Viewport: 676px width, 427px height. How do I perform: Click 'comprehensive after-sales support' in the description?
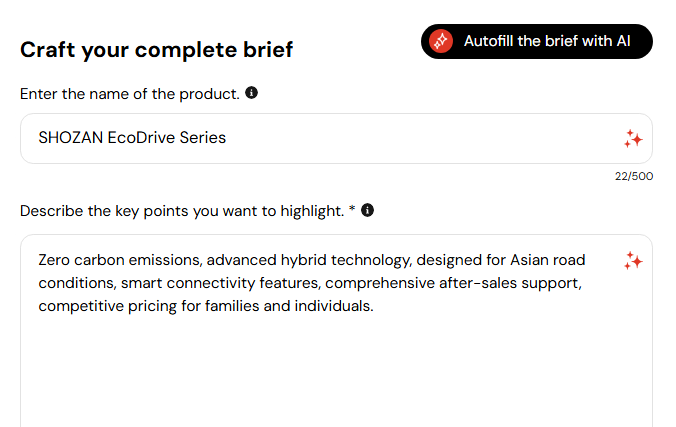point(449,283)
